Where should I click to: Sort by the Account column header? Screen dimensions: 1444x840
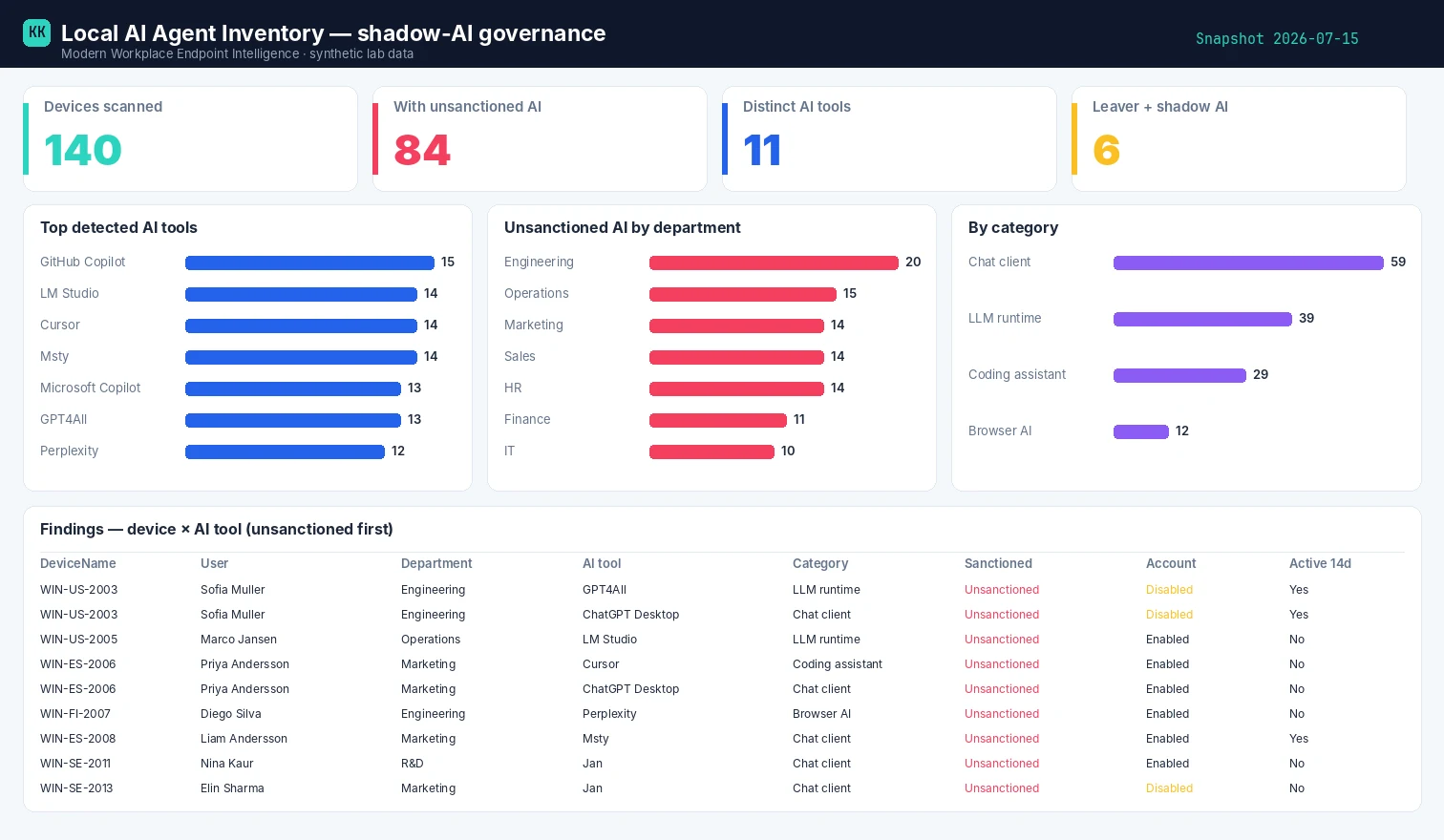coord(1171,563)
